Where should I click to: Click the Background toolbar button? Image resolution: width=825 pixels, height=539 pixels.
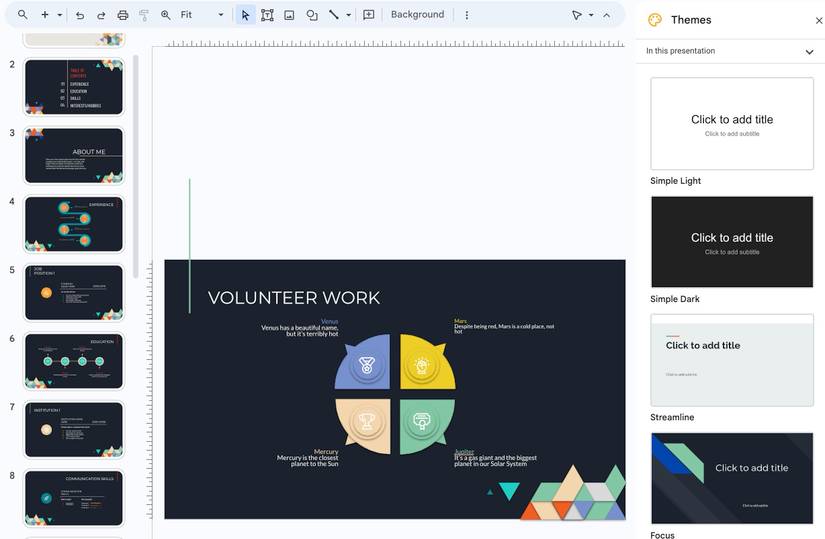[417, 15]
